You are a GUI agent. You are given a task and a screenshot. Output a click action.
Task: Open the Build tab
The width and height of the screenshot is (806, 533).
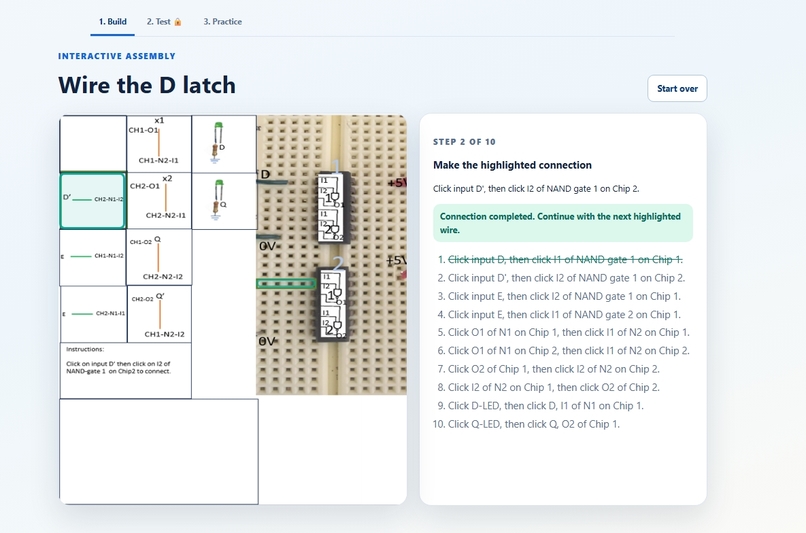[113, 22]
